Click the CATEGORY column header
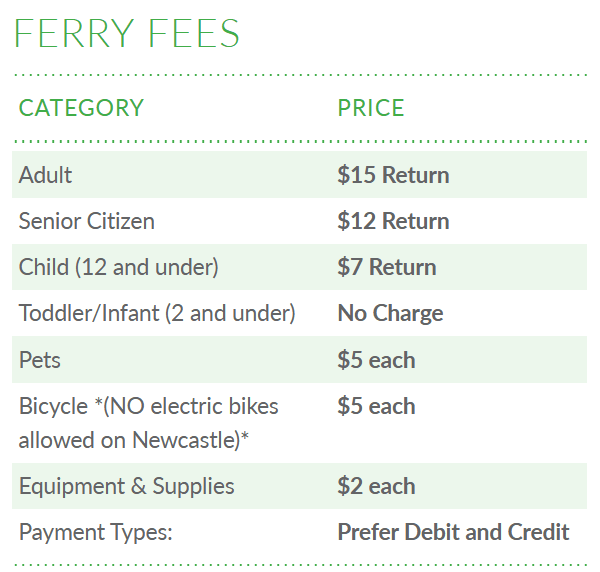 [x=81, y=108]
